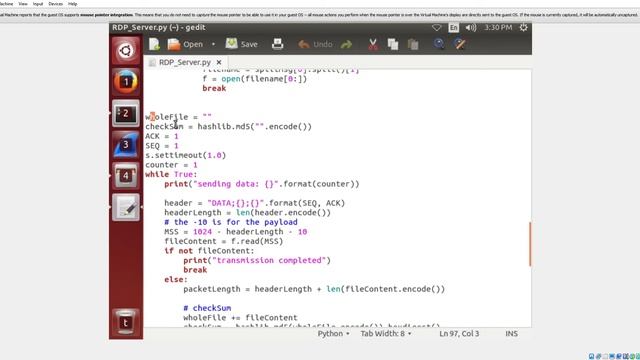Open the sound volume indicator
This screenshot has height=360, width=640.
[x=471, y=28]
